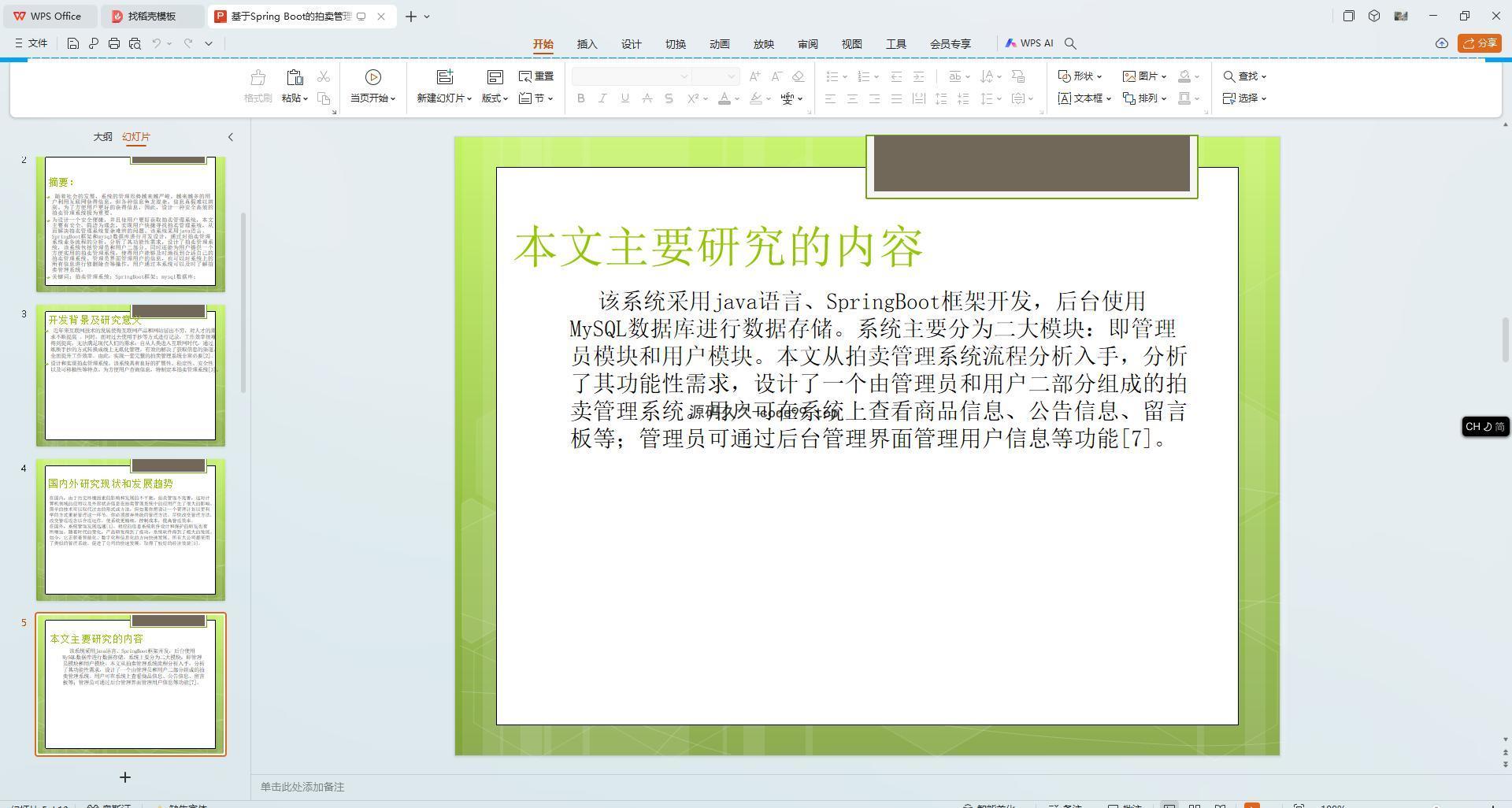1512x808 pixels.
Task: Click the Save icon in quick access toolbar
Action: [x=72, y=43]
